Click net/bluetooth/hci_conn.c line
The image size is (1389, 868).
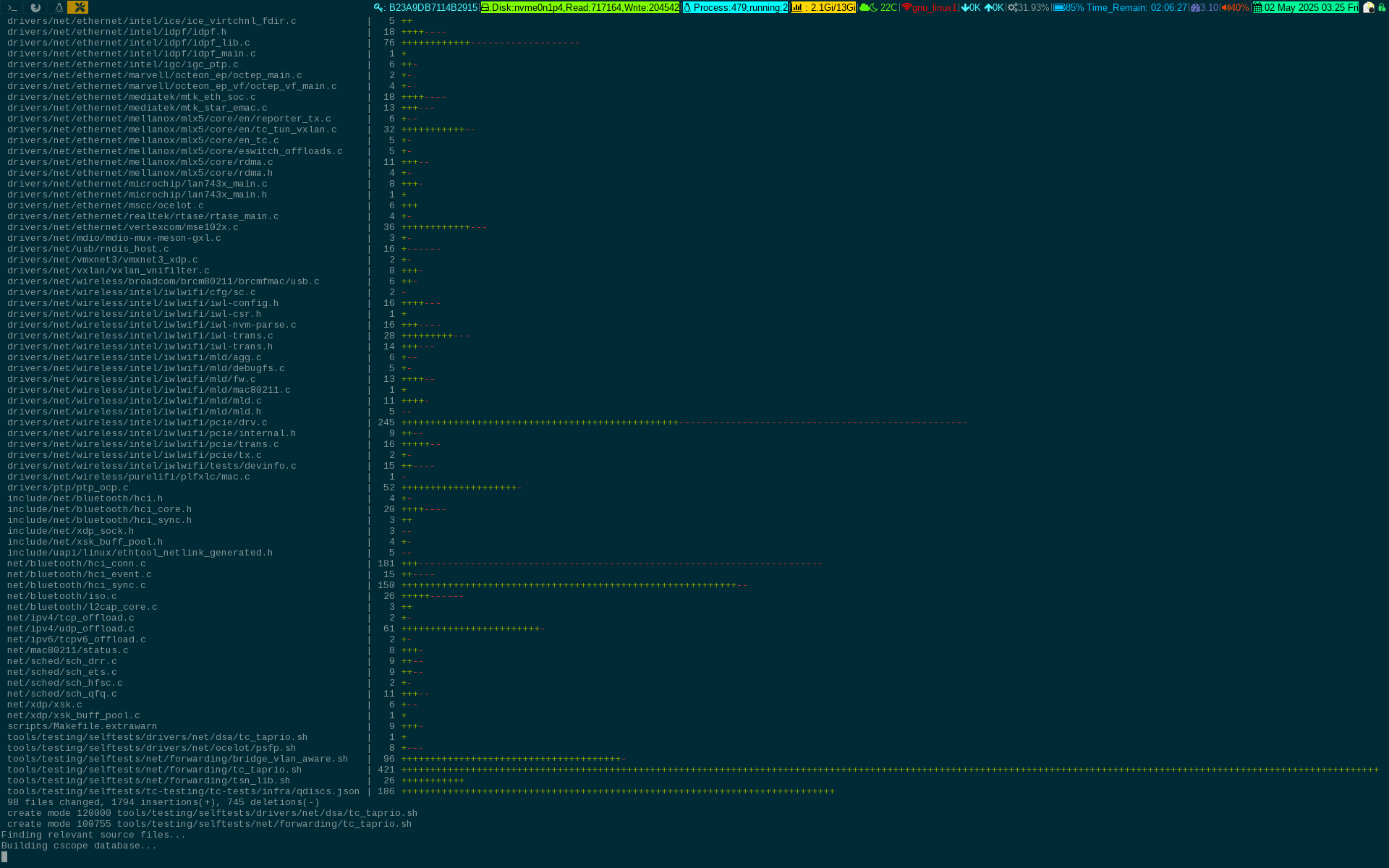pyautogui.click(x=415, y=563)
